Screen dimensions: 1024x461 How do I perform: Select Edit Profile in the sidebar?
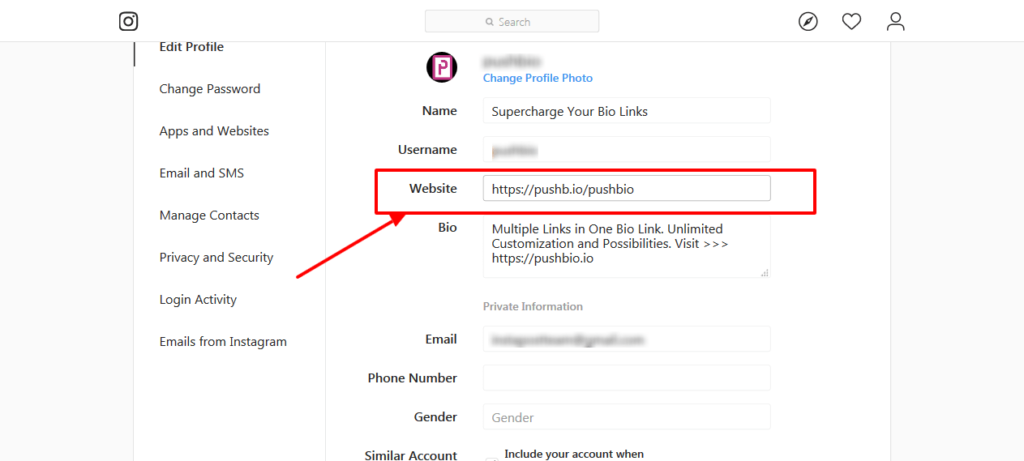(x=191, y=47)
